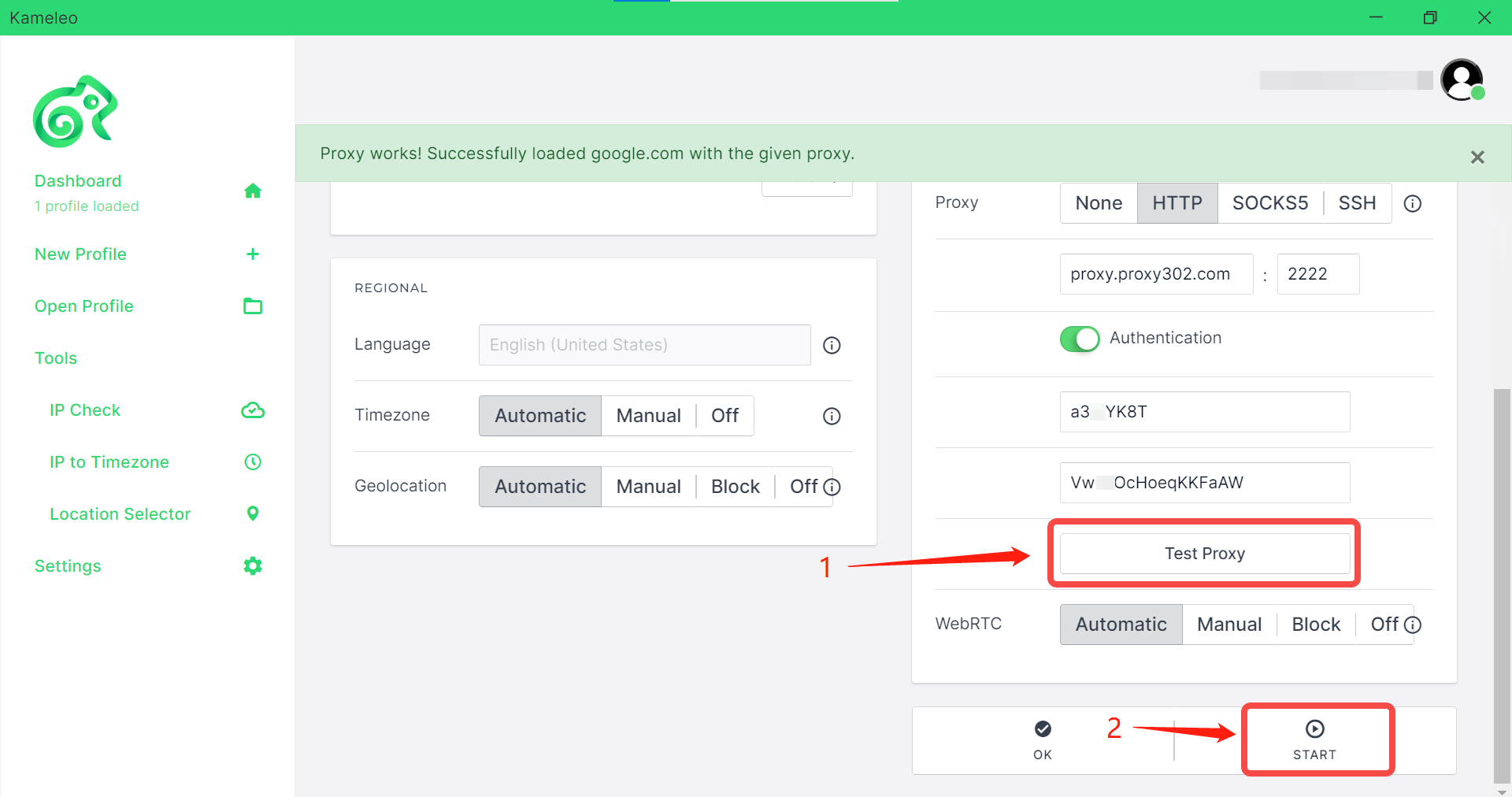Click the Kameleo chameleon logo
The width and height of the screenshot is (1512, 797).
pos(75,111)
